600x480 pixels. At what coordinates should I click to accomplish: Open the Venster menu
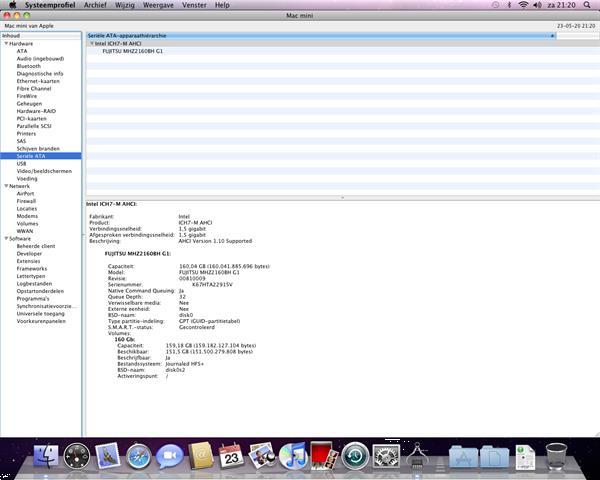coord(194,5)
